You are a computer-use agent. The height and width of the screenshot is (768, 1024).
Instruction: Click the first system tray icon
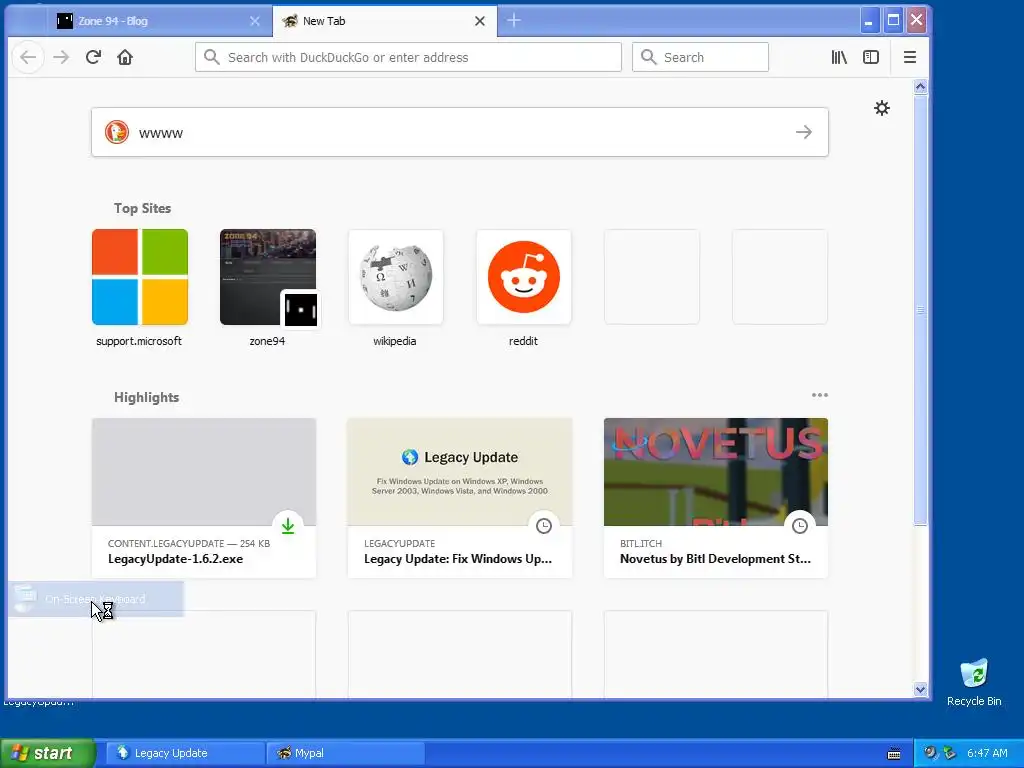pyautogui.click(x=930, y=753)
